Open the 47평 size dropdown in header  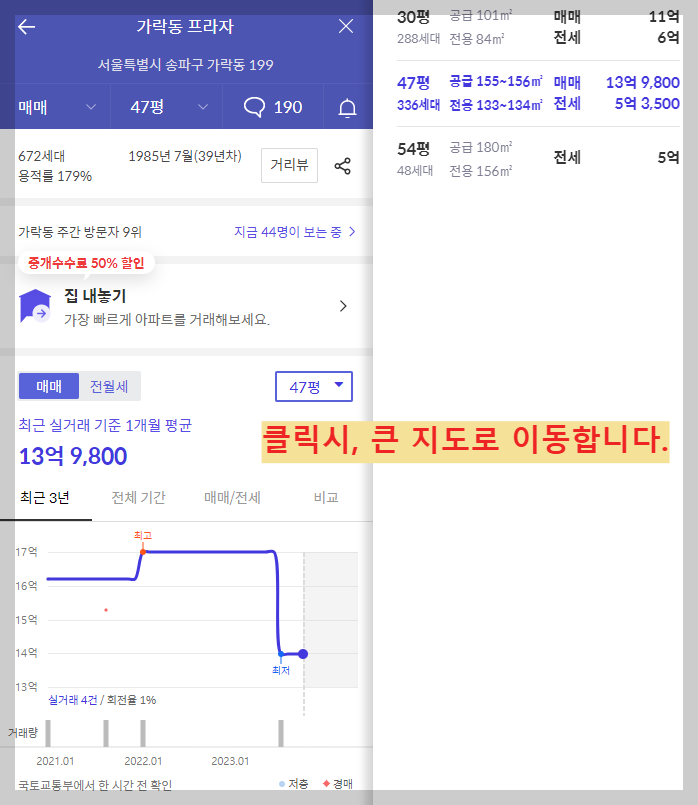coord(168,107)
